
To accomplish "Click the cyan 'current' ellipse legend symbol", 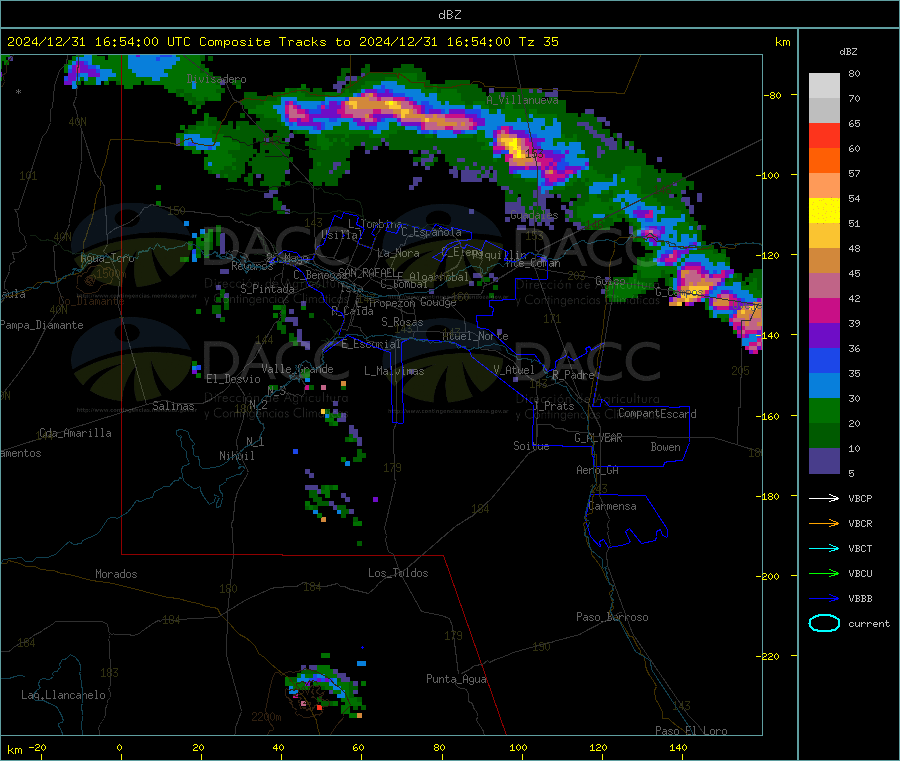I will (824, 623).
